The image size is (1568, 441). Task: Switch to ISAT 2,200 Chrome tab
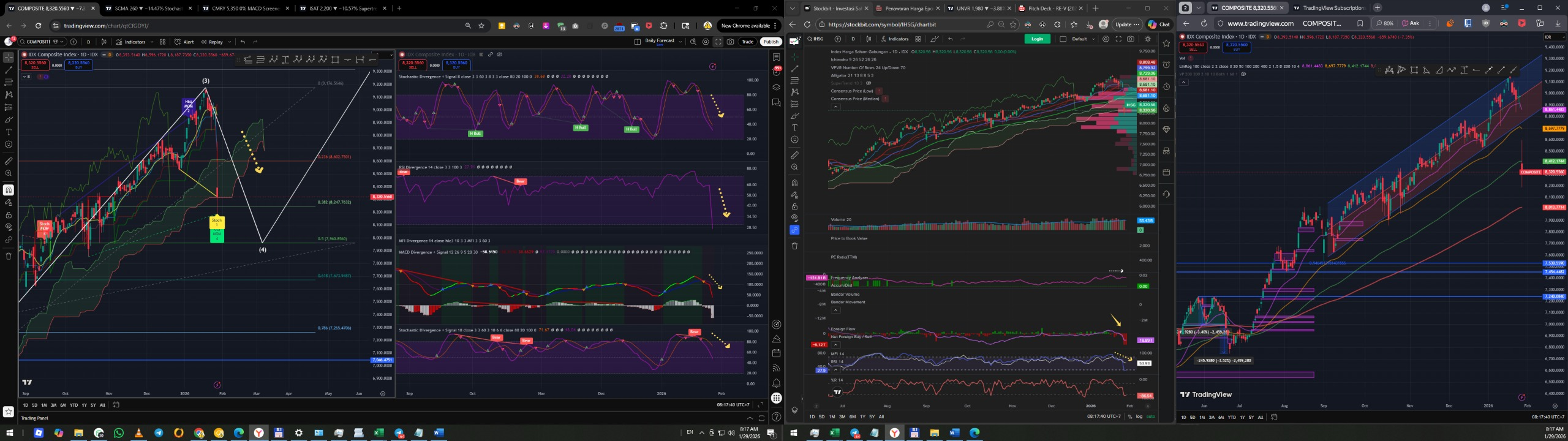point(342,9)
